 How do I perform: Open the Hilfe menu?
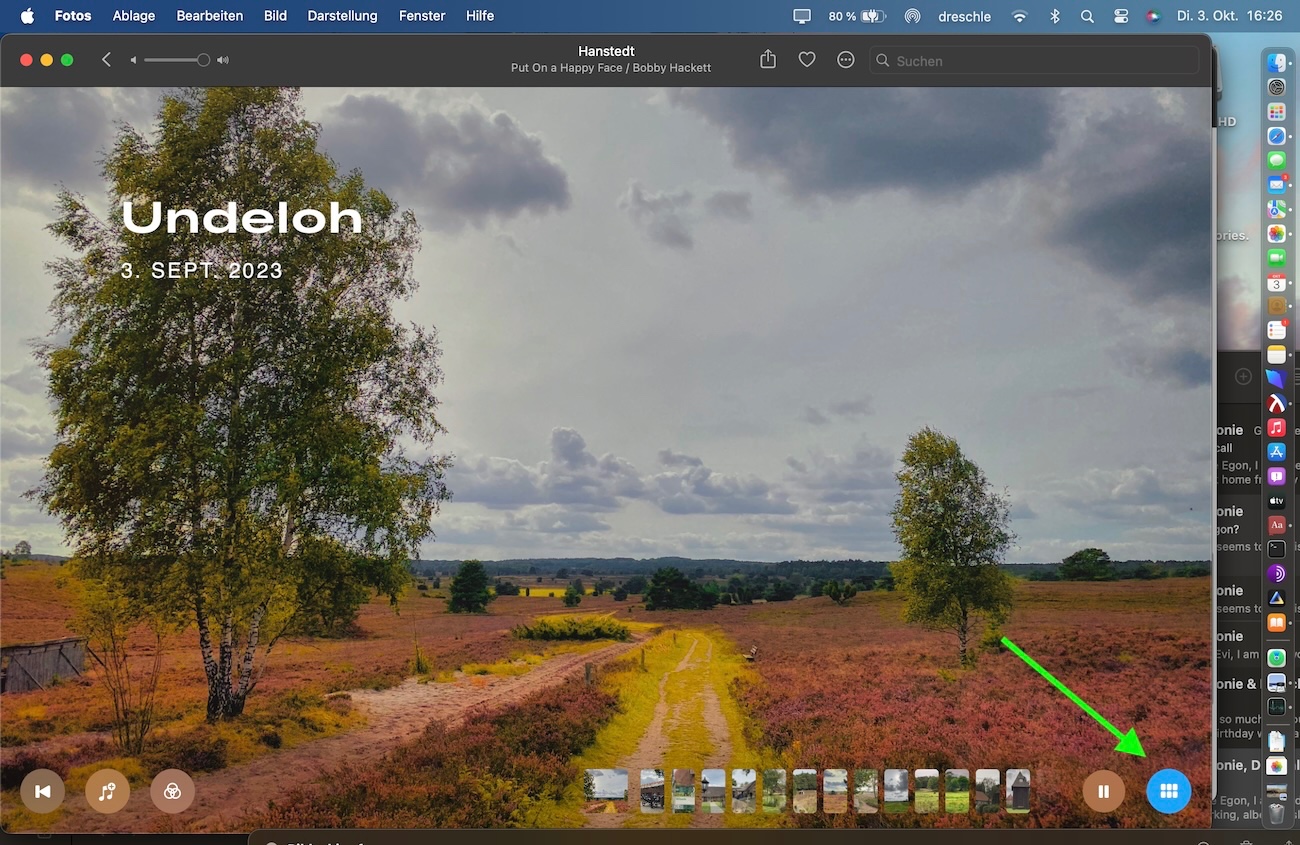point(480,16)
